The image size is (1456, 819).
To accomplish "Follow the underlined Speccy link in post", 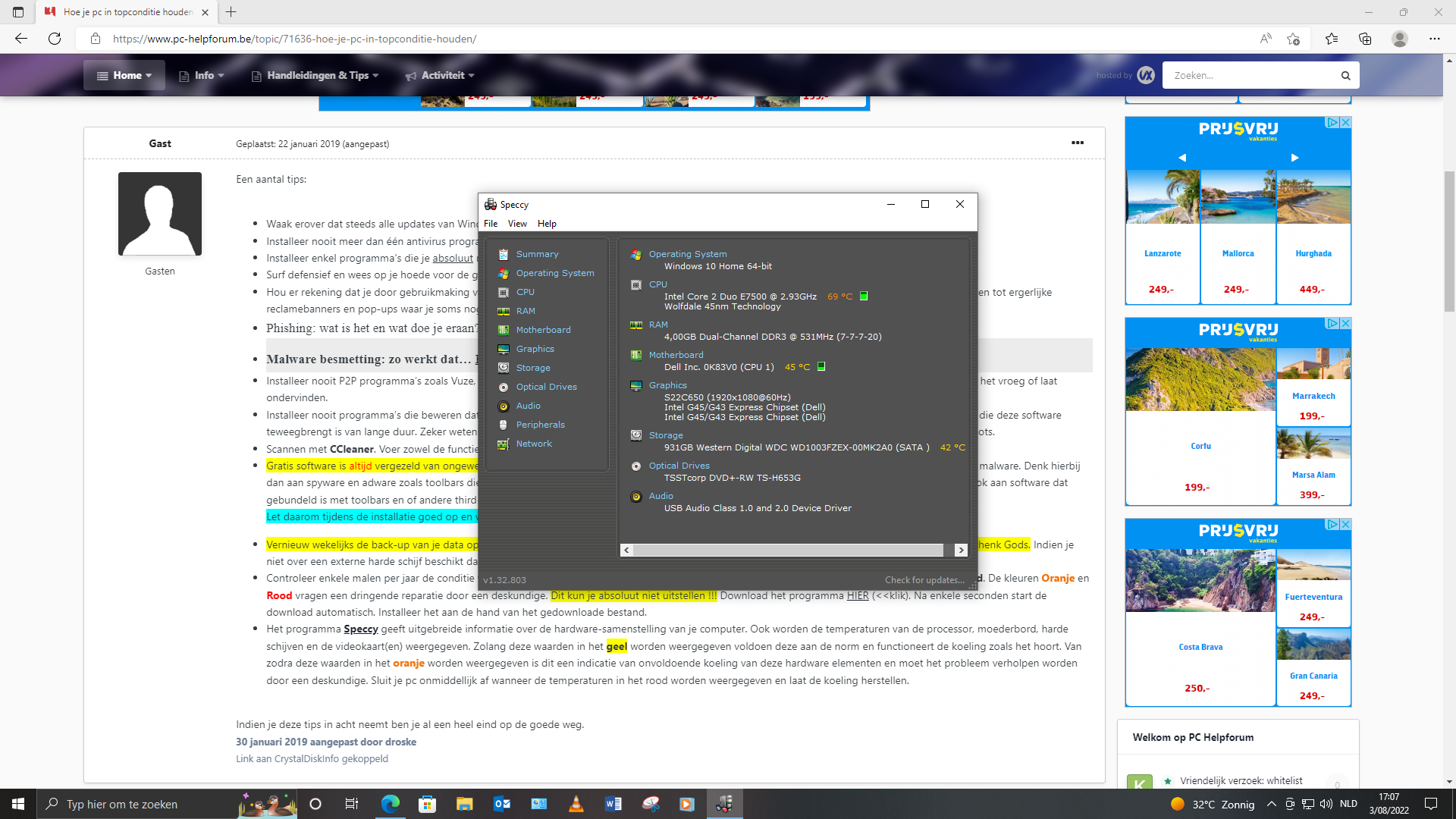I will point(361,629).
